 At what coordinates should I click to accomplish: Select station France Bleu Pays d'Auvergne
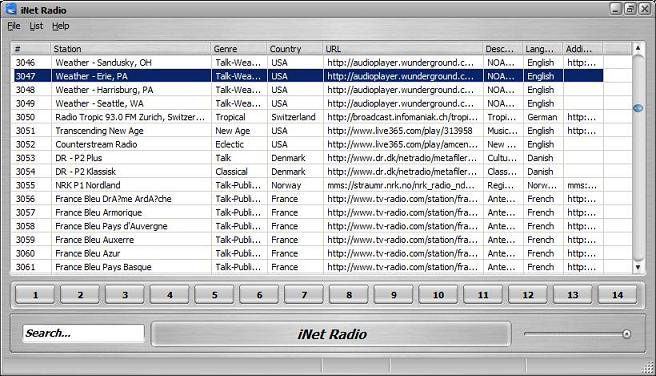click(x=111, y=226)
